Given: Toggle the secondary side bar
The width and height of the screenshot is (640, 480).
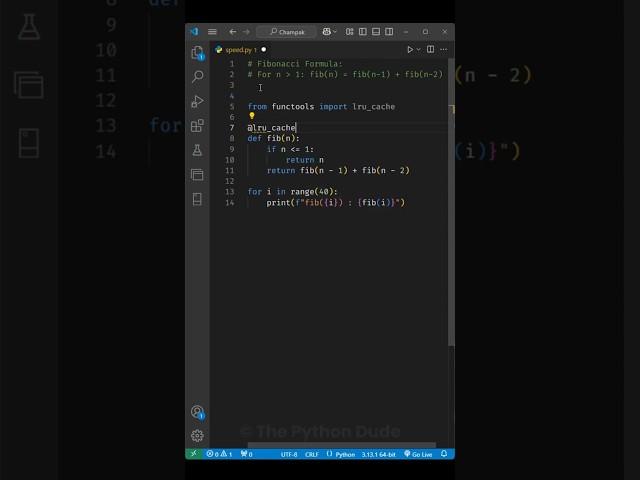Looking at the screenshot, I should click(x=389, y=31).
